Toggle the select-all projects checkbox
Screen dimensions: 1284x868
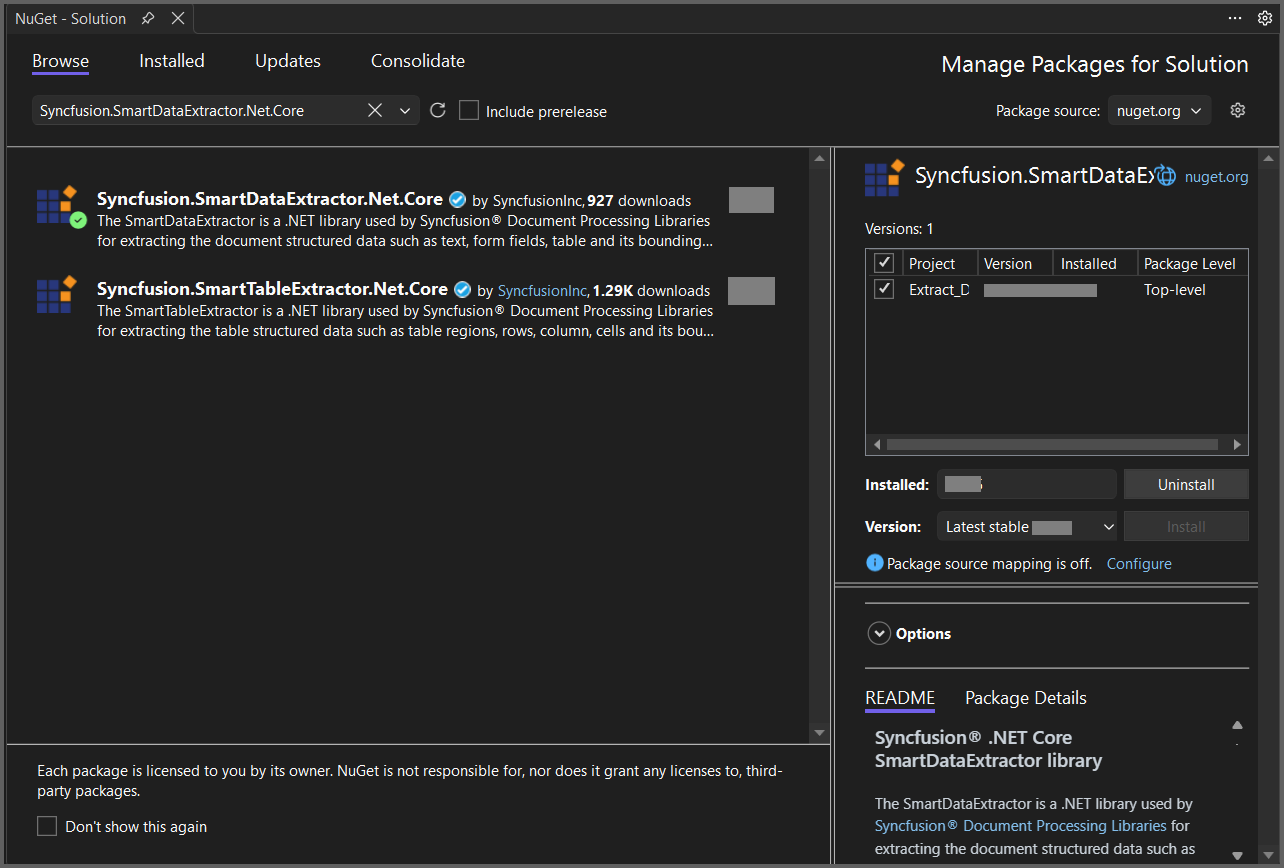coord(884,263)
